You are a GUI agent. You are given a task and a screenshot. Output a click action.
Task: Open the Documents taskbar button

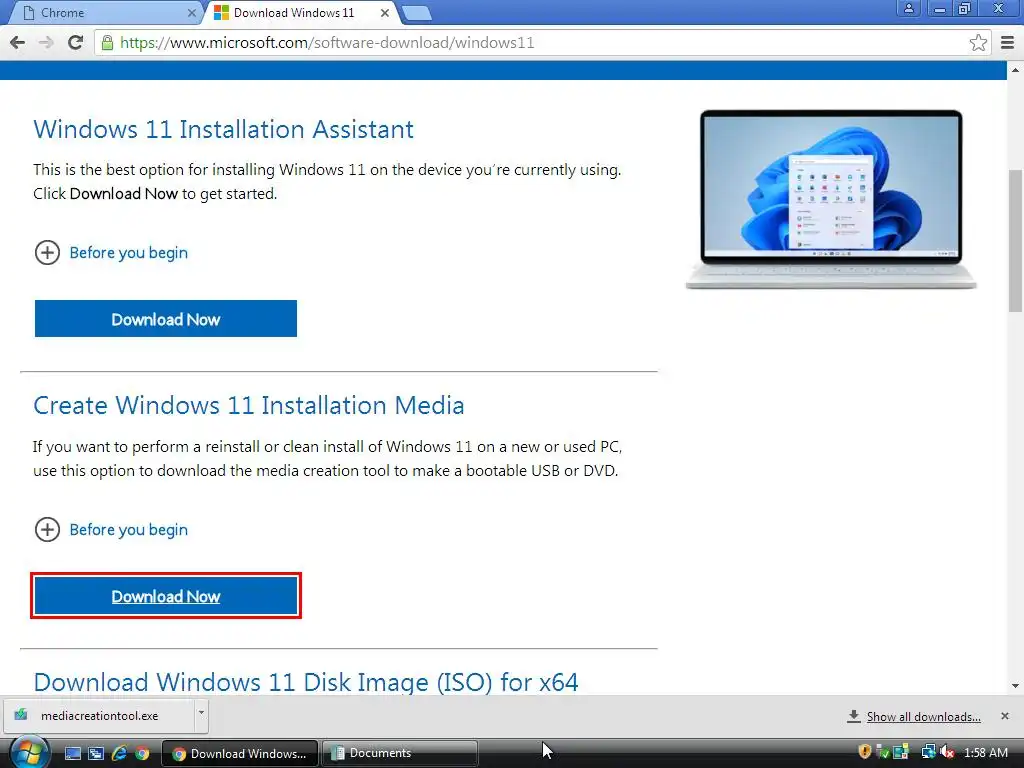400,753
